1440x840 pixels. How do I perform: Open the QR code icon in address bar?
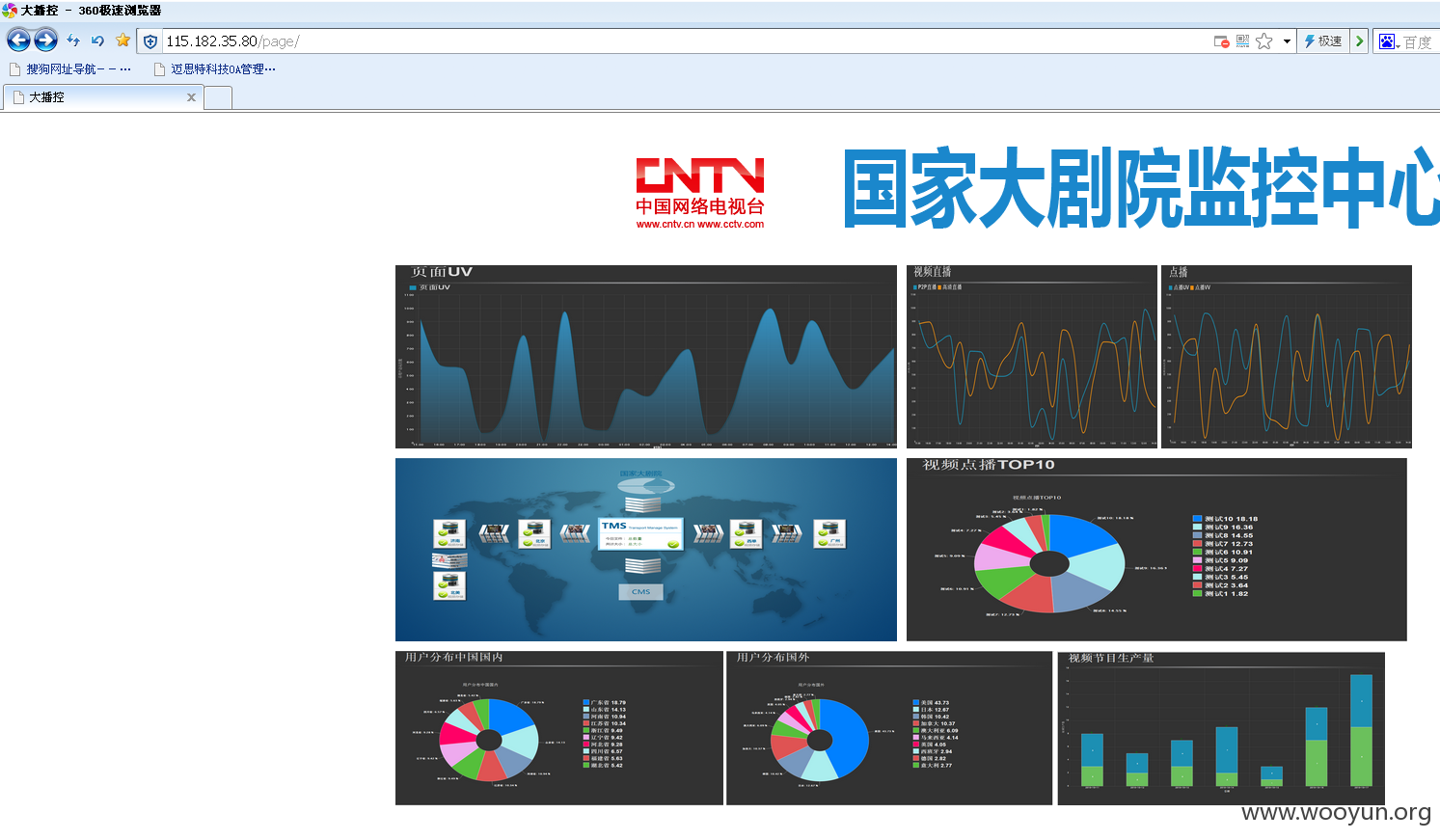click(1242, 41)
